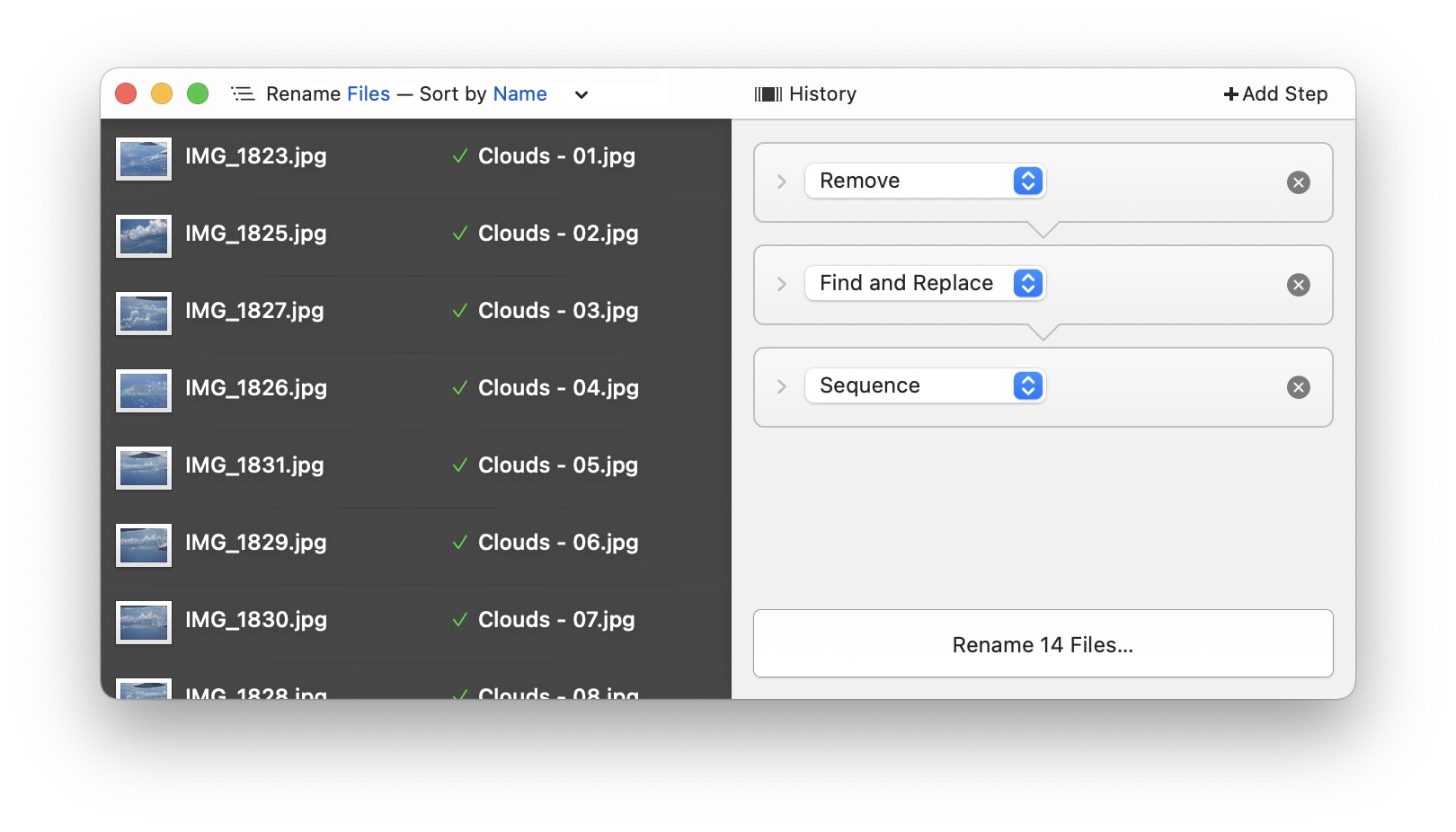Delete the Sequence step with its X
The width and height of the screenshot is (1456, 832).
click(1298, 387)
